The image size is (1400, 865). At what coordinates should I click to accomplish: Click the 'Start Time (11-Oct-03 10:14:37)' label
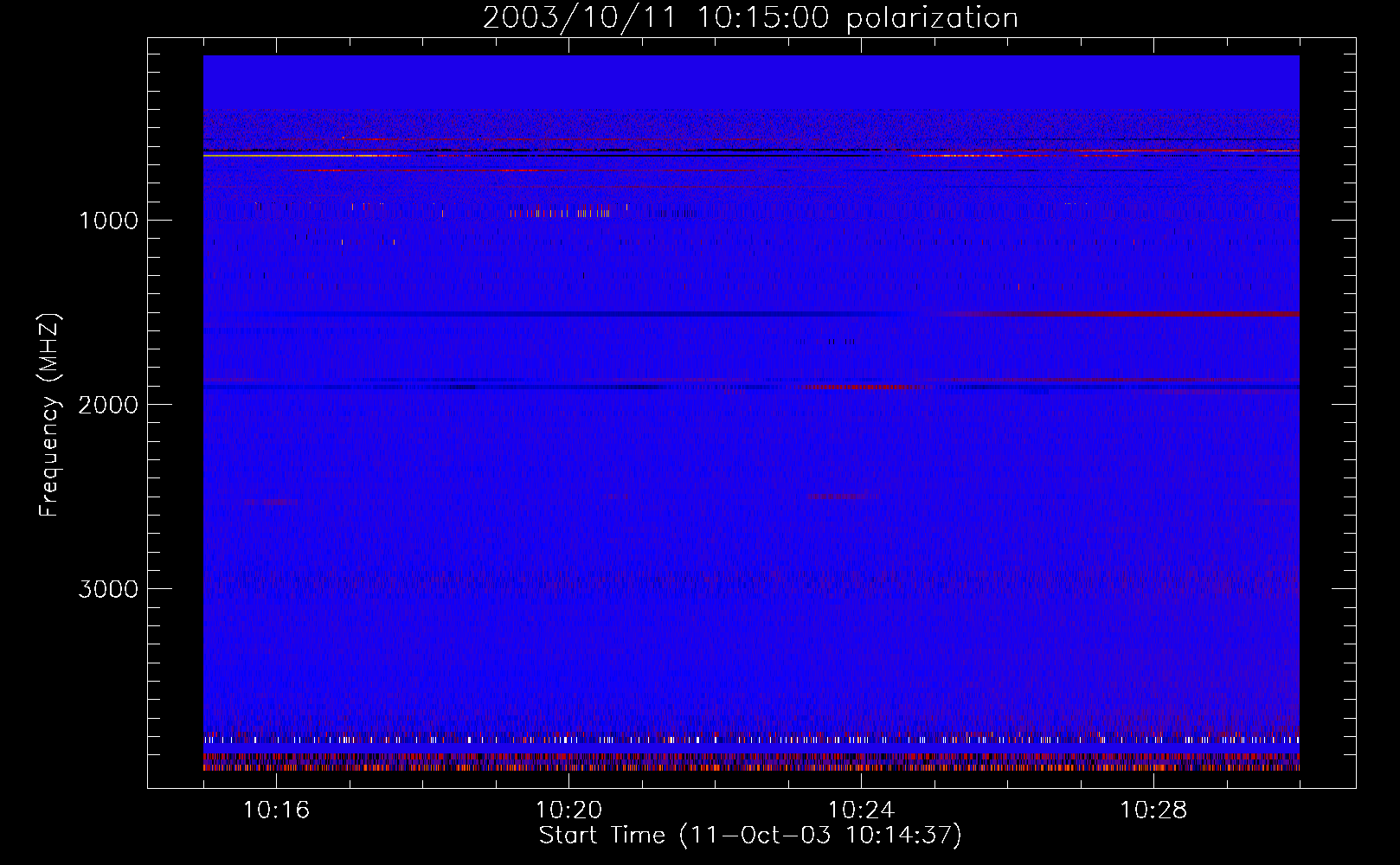[x=750, y=836]
